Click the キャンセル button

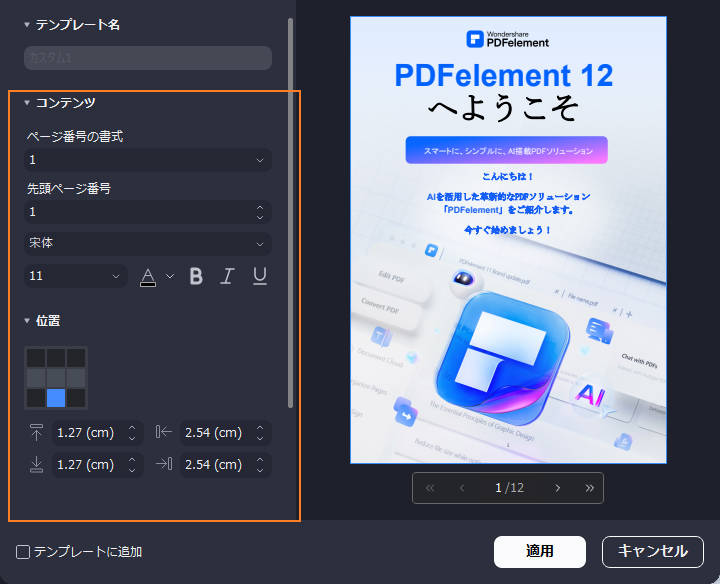tap(652, 551)
